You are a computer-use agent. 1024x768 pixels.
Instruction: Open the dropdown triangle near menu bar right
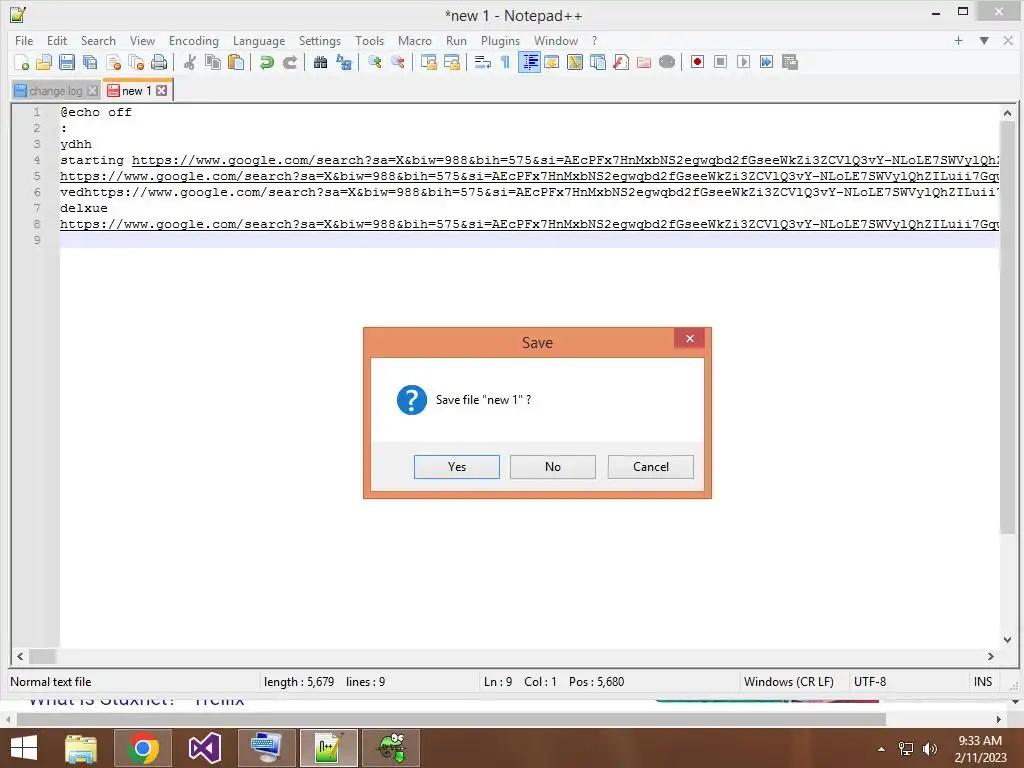(x=984, y=40)
